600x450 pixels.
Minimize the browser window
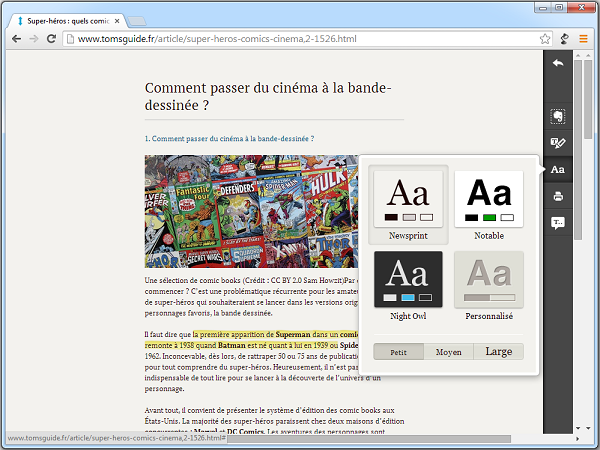[543, 7]
